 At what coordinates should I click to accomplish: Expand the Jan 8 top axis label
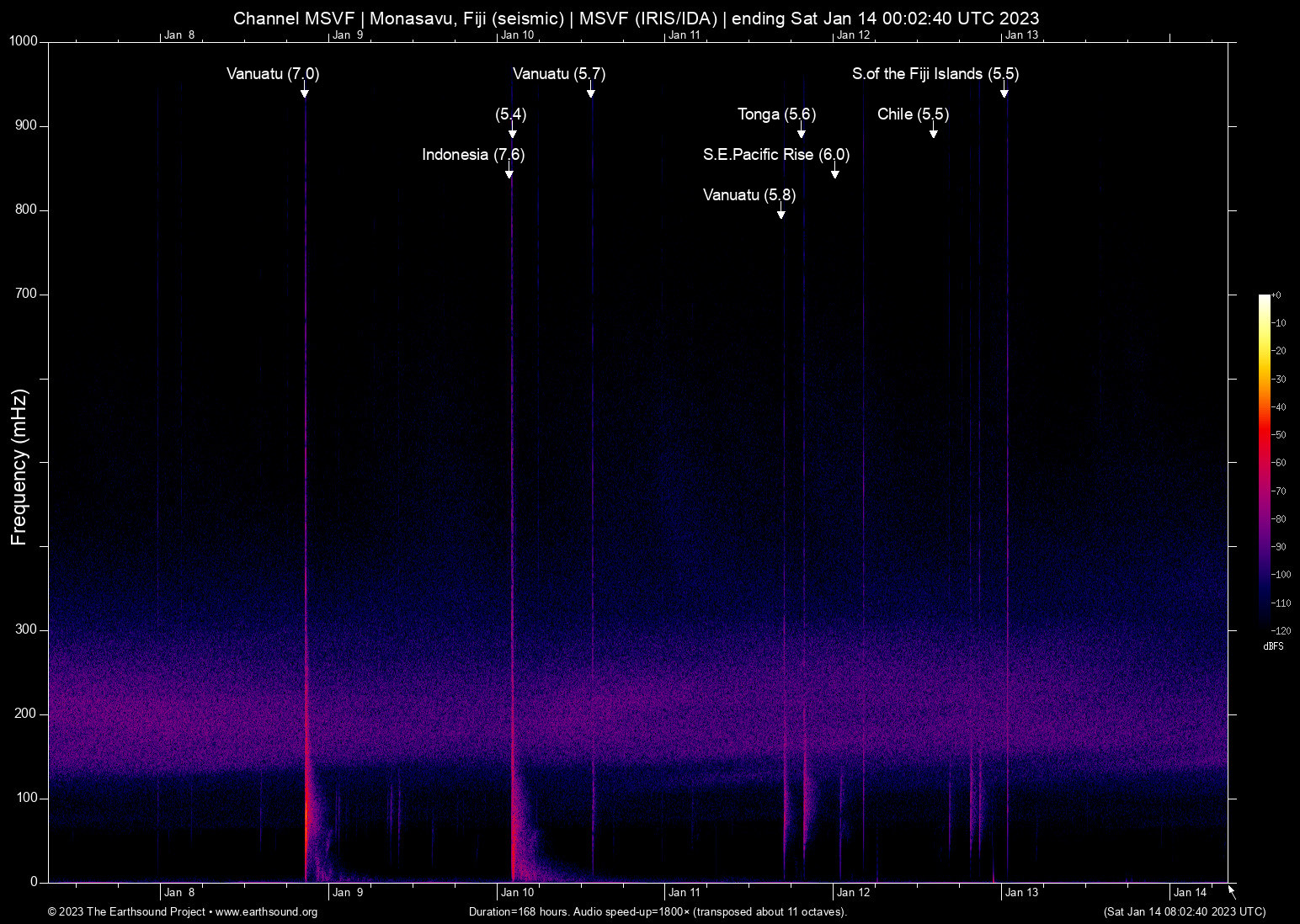click(x=178, y=35)
